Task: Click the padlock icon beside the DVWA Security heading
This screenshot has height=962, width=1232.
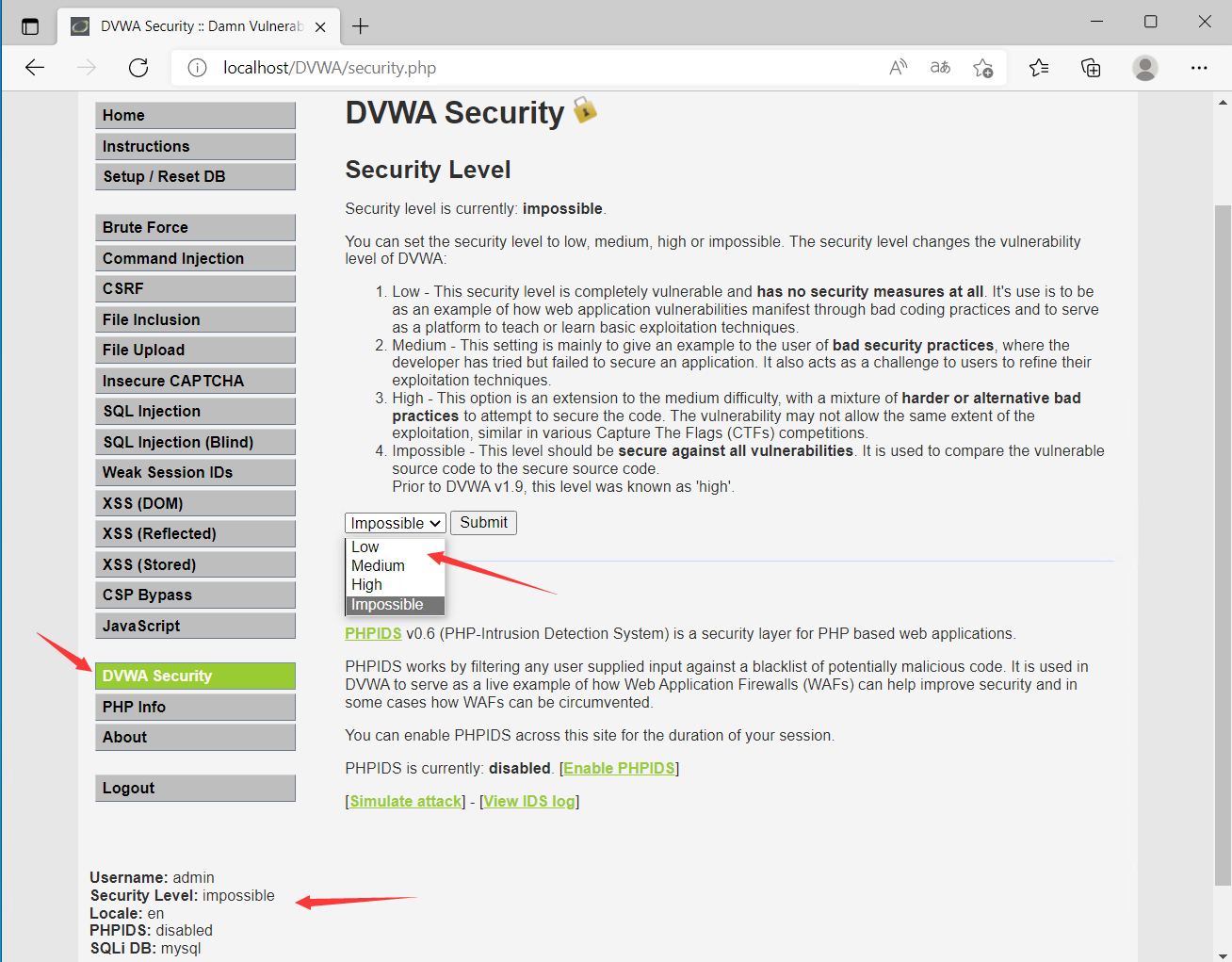Action: (585, 109)
